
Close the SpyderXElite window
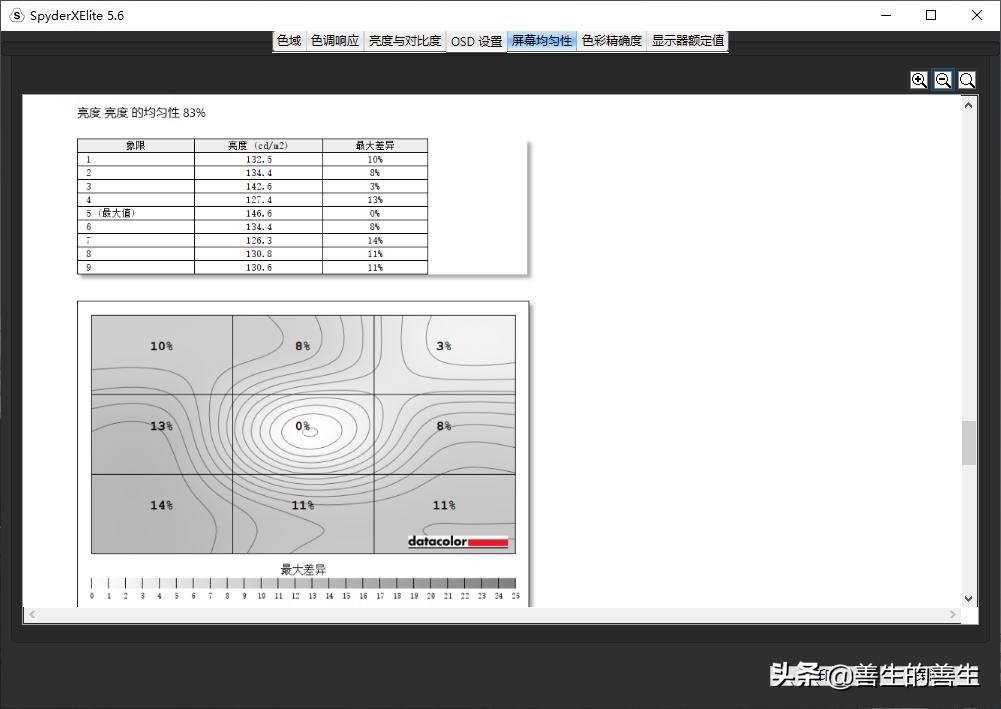(977, 15)
